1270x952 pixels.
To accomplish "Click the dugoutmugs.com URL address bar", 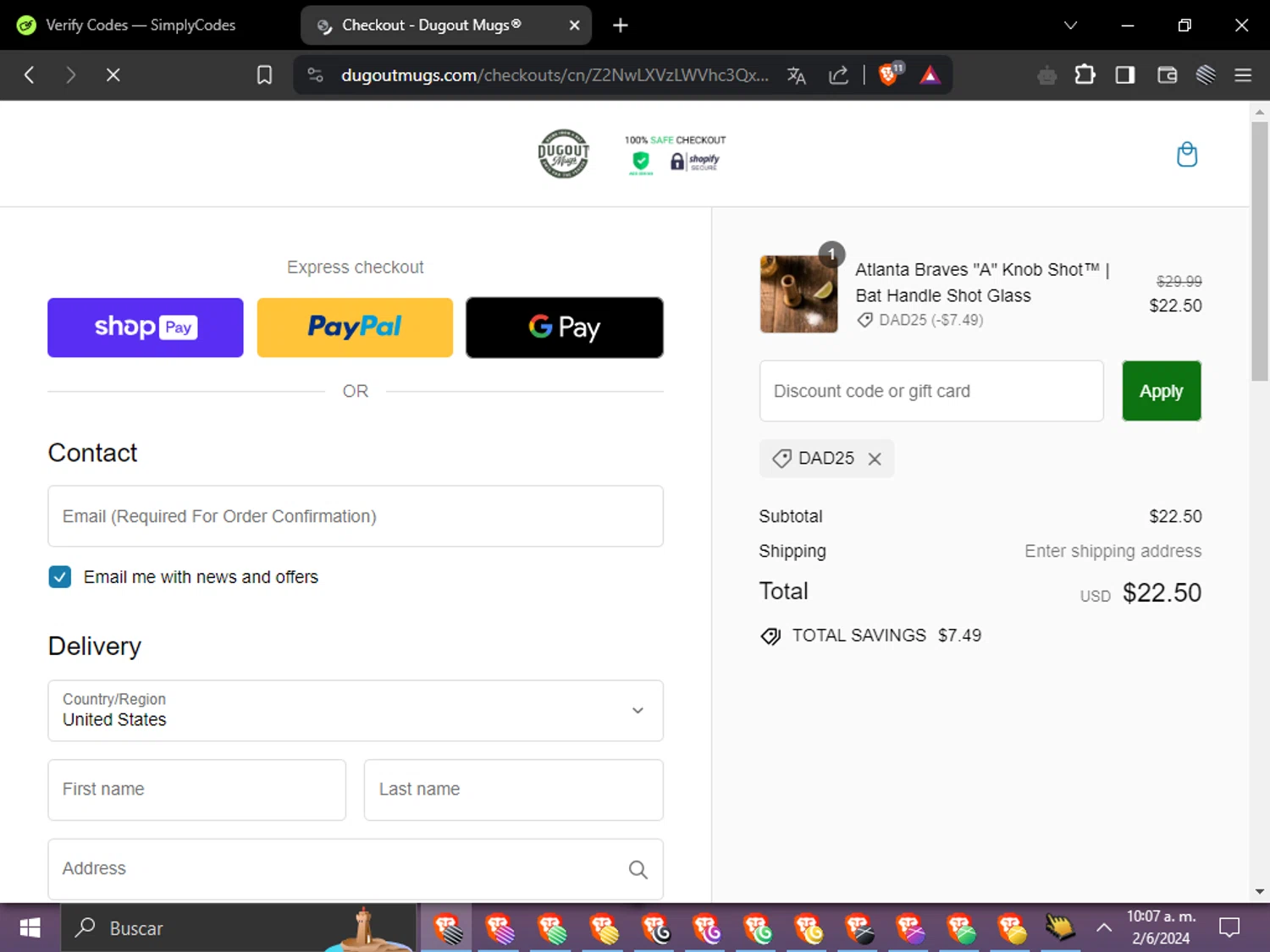I will pyautogui.click(x=555, y=75).
